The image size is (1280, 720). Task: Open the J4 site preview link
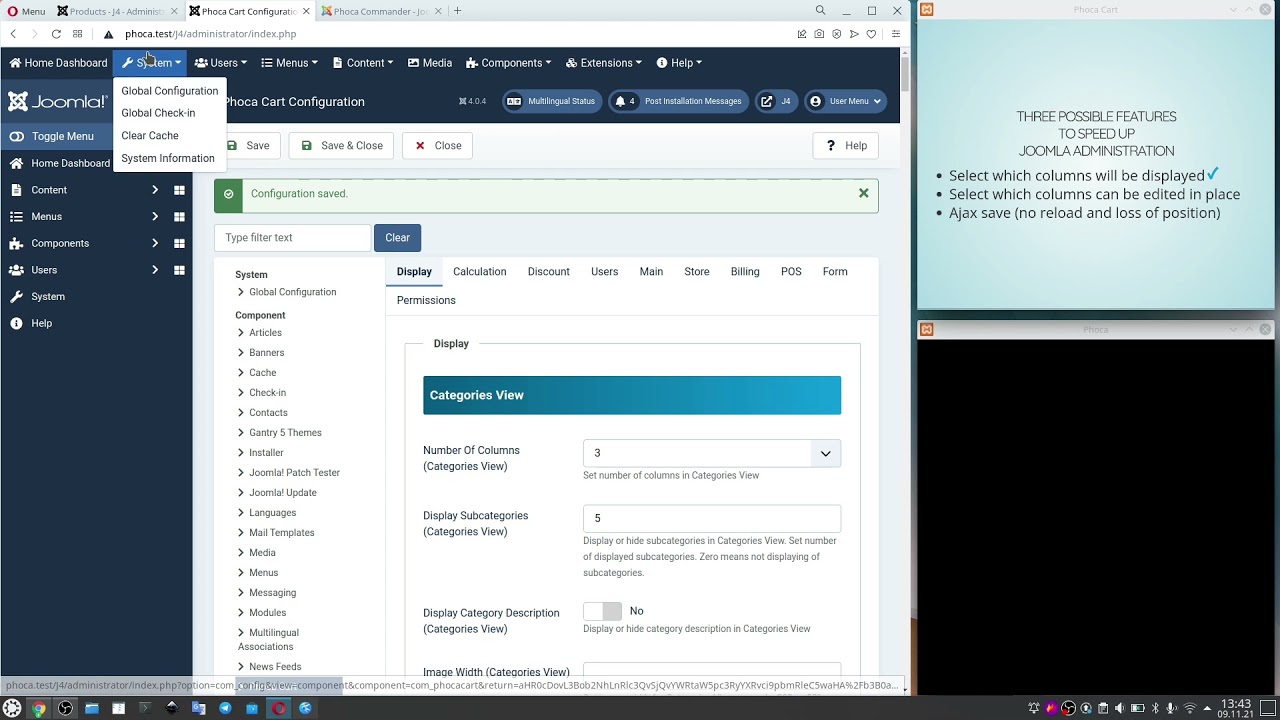click(775, 101)
